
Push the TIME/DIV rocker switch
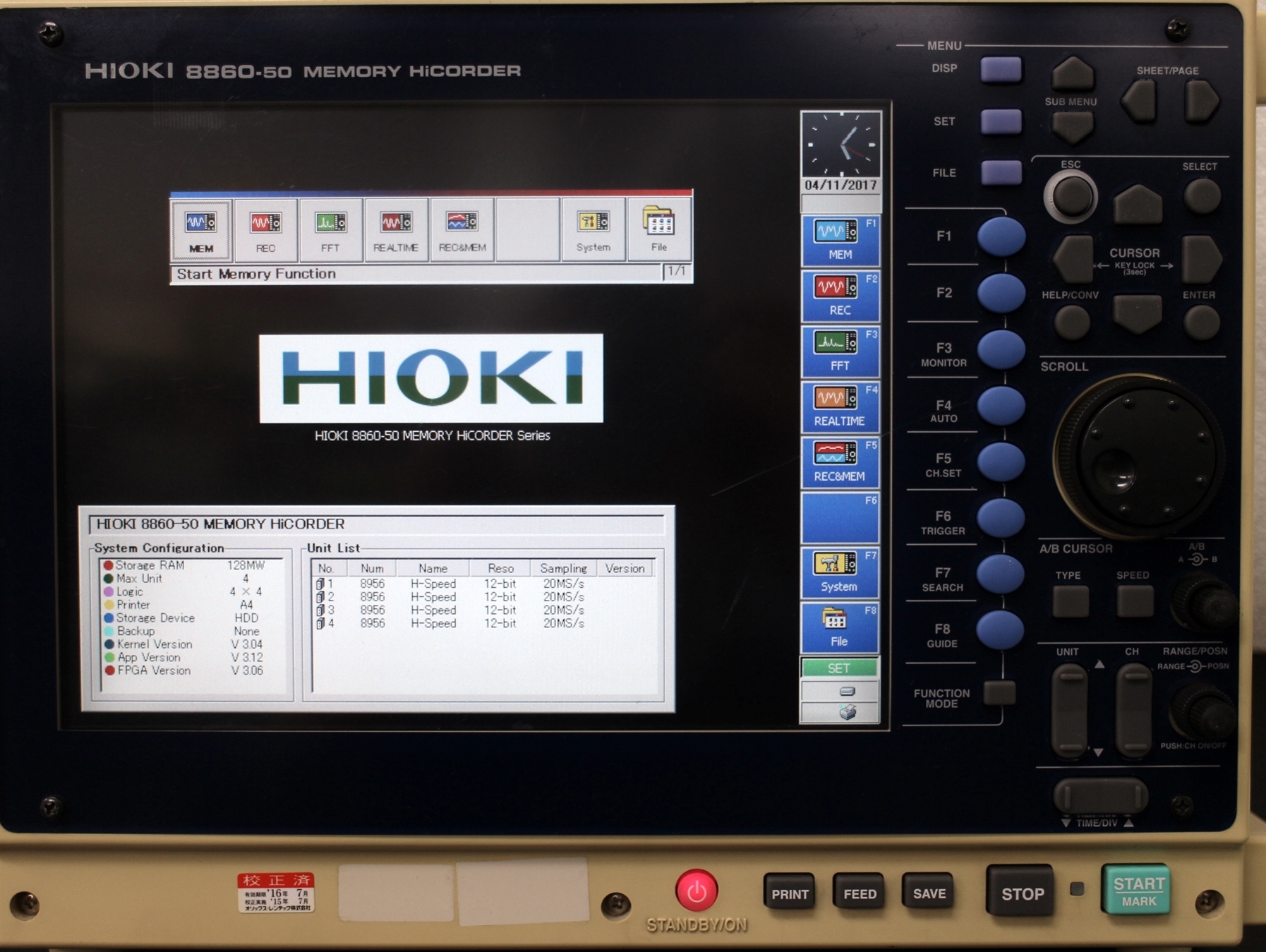pyautogui.click(x=1100, y=797)
